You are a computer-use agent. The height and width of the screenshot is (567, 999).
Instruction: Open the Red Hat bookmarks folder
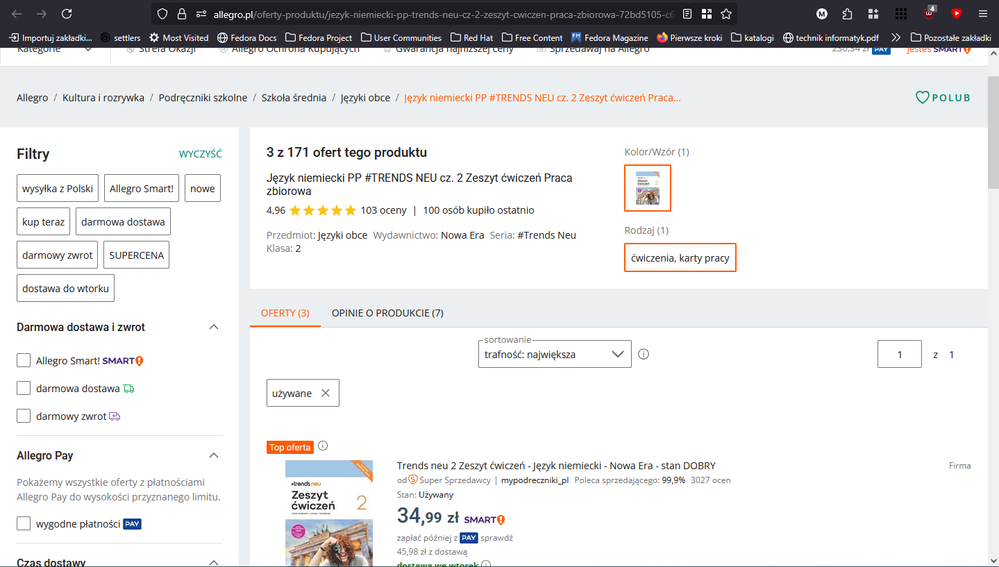tap(471, 38)
